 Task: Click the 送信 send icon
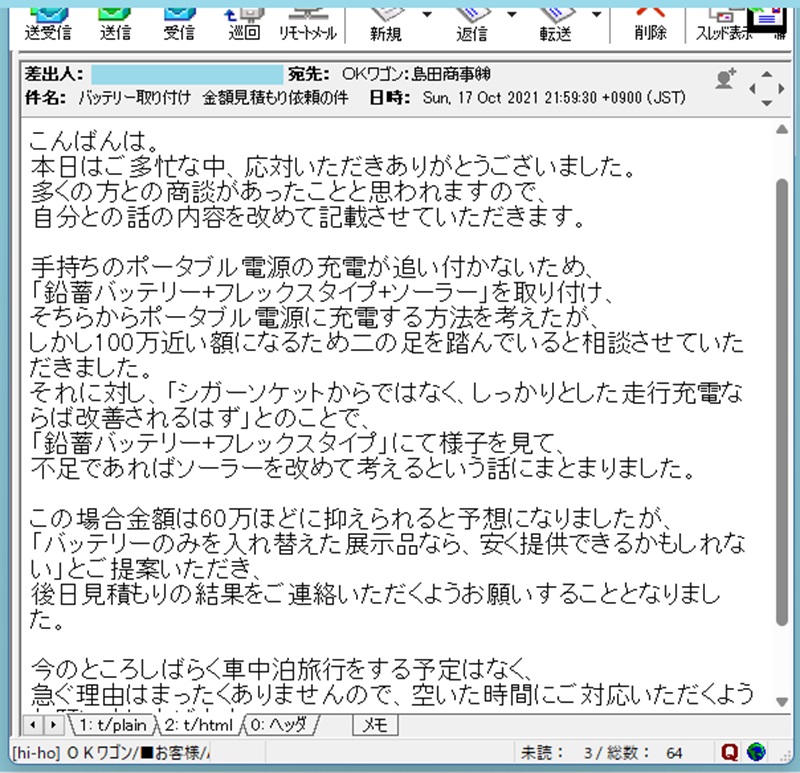116,21
